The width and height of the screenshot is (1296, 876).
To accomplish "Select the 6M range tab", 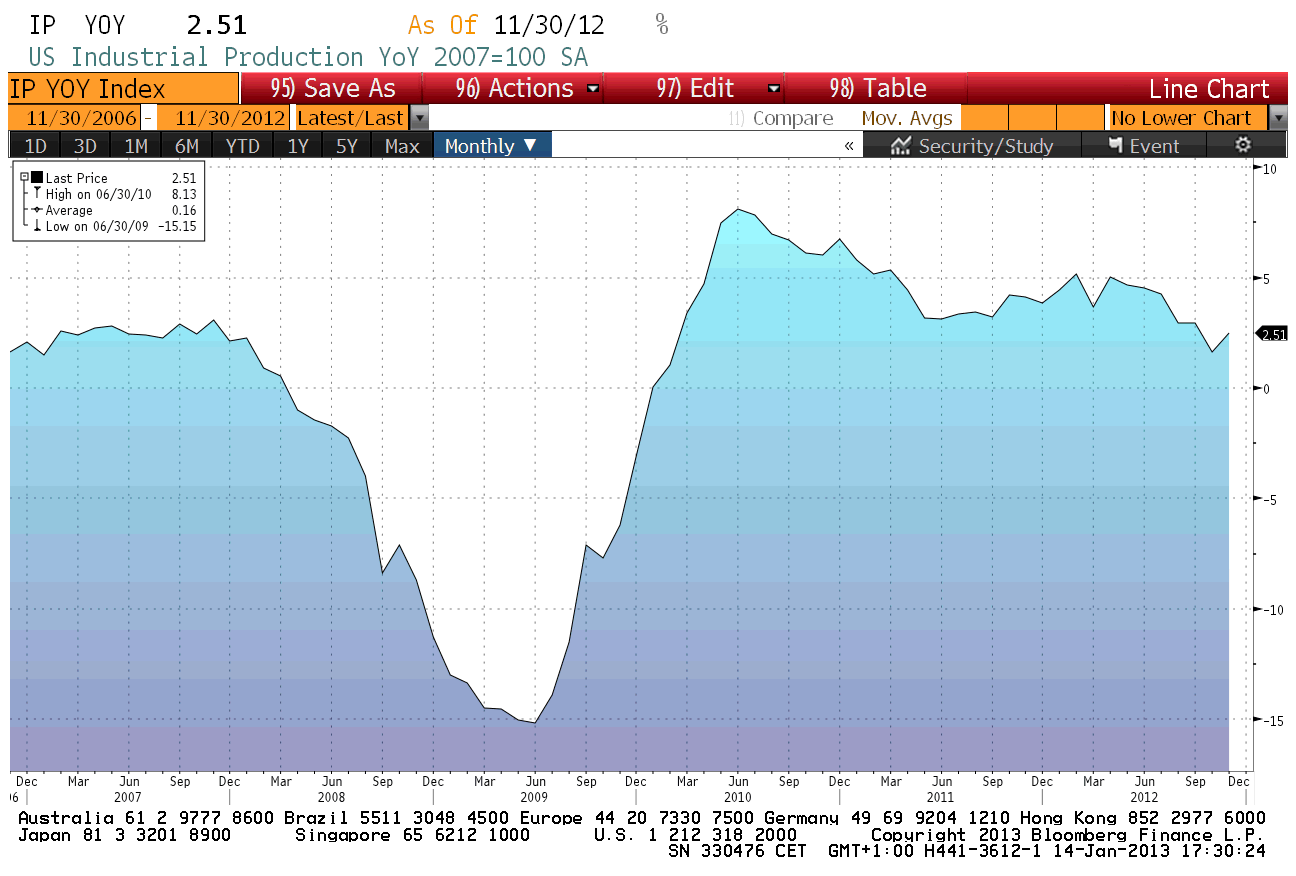I will point(187,146).
